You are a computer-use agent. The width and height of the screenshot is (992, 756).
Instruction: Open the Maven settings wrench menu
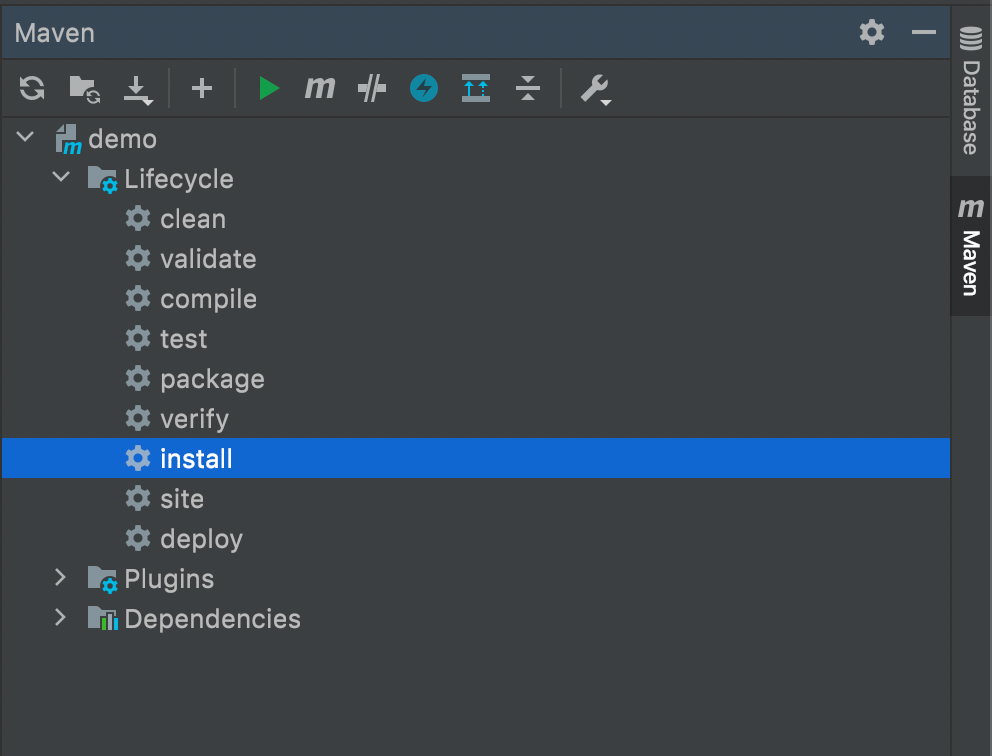595,90
